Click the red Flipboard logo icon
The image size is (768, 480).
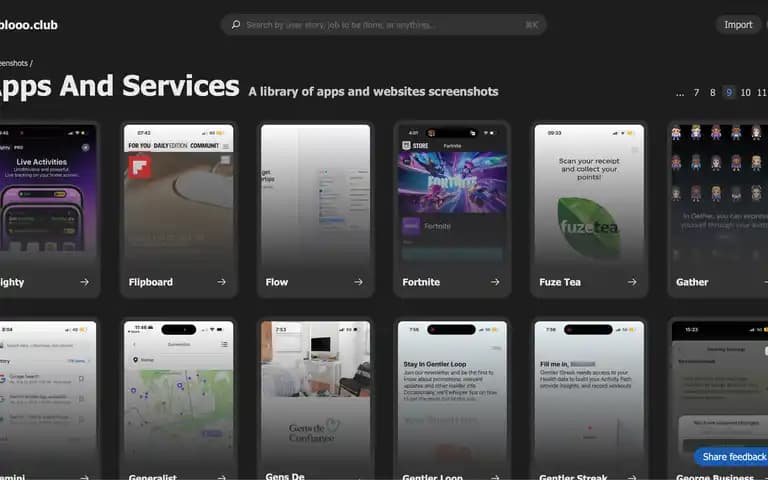point(140,167)
